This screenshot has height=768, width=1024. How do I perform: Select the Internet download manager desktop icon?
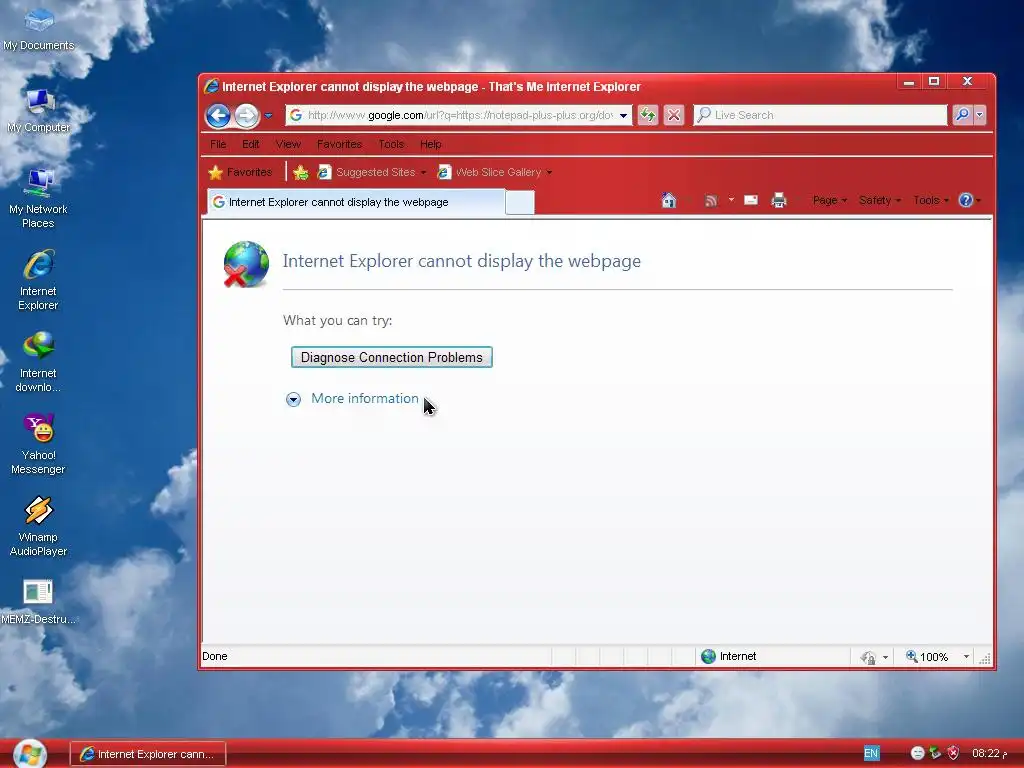pos(38,362)
